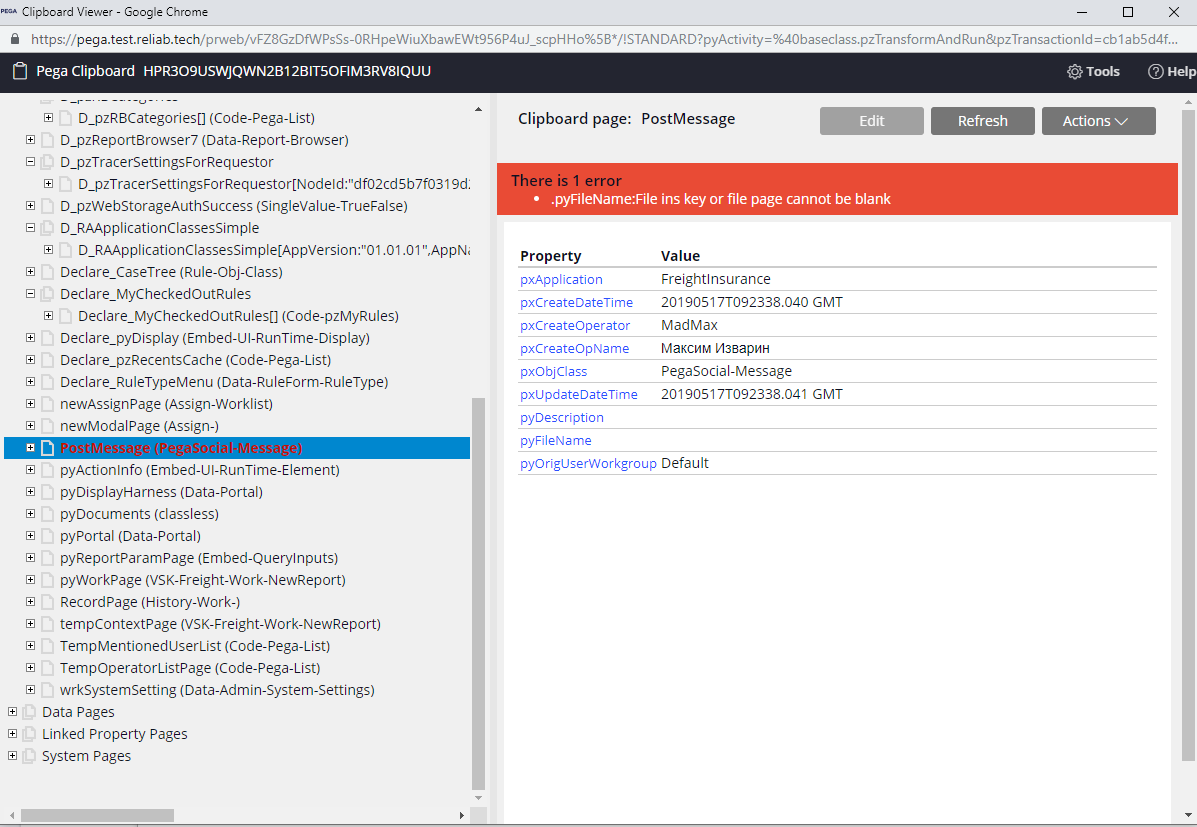Screen dimensions: 1197x827
Task: Click page icon next to PostMessage
Action: click(x=47, y=447)
